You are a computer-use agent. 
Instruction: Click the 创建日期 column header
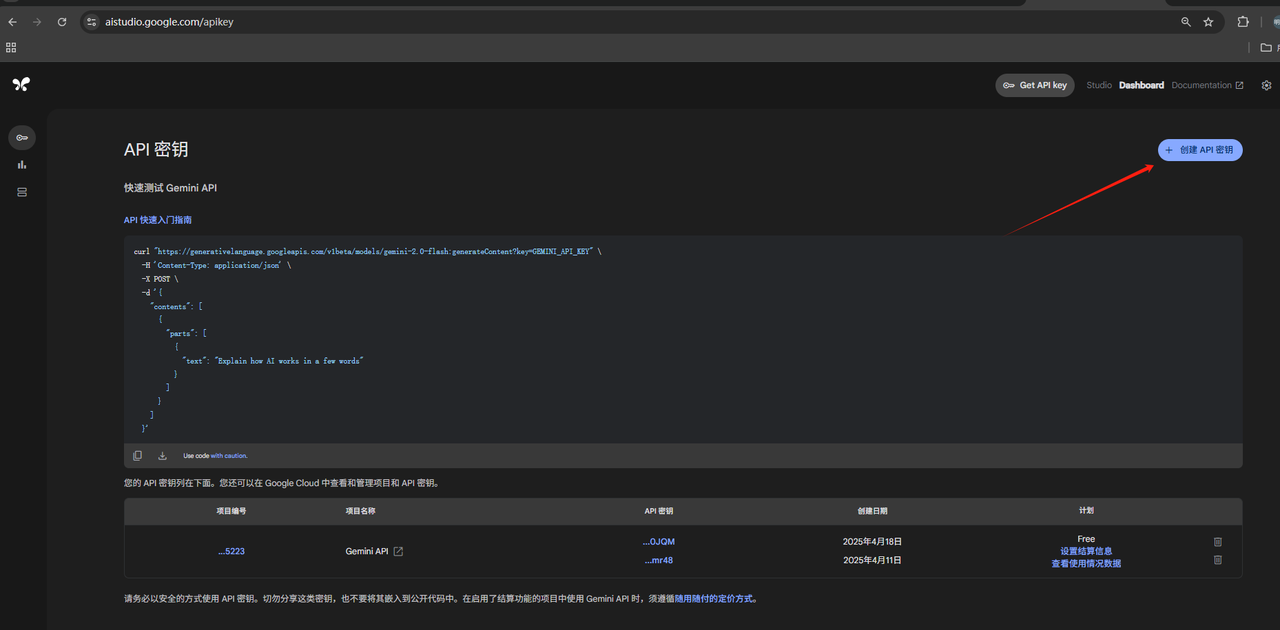872,511
